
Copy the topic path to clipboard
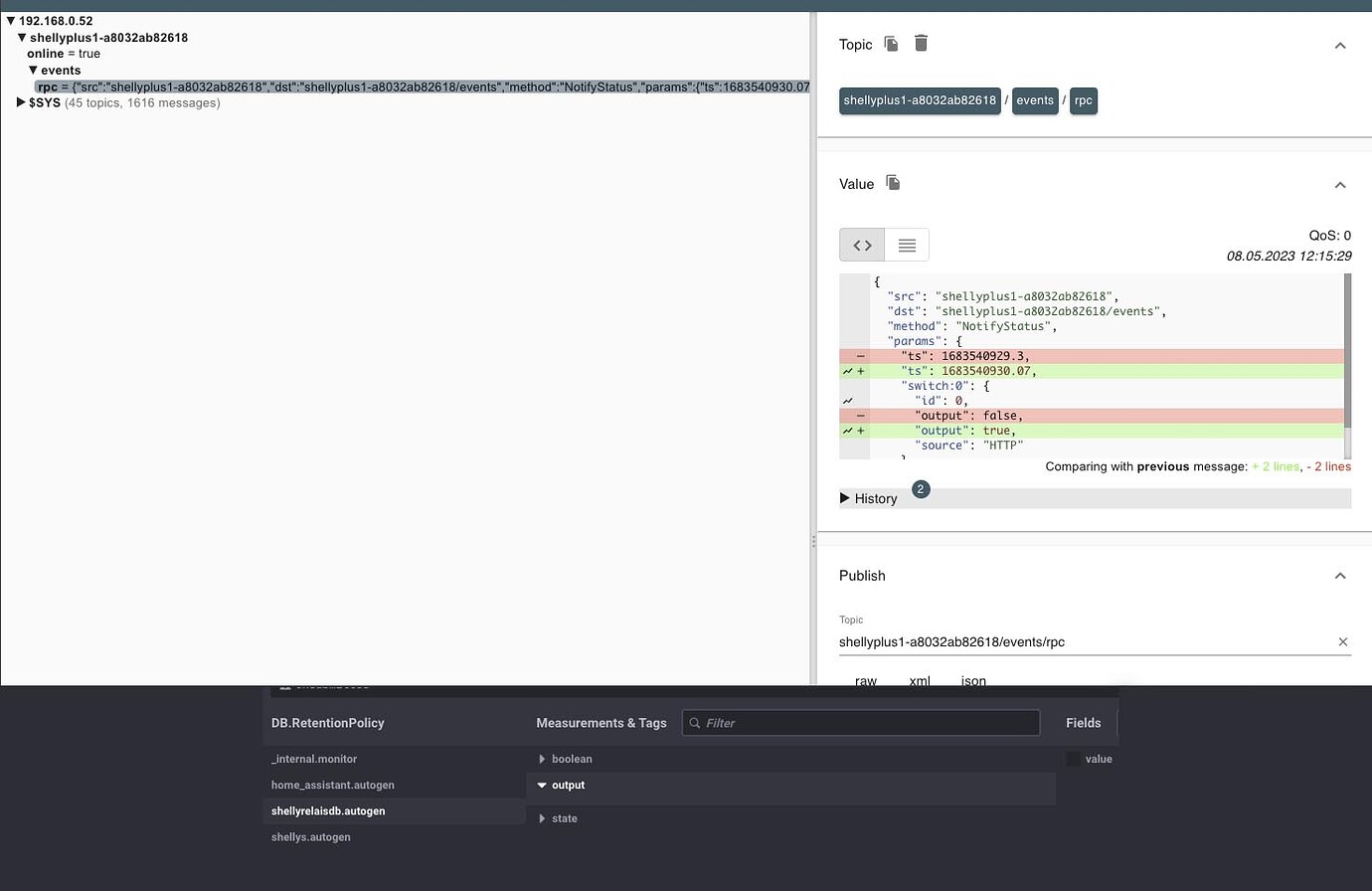coord(891,44)
